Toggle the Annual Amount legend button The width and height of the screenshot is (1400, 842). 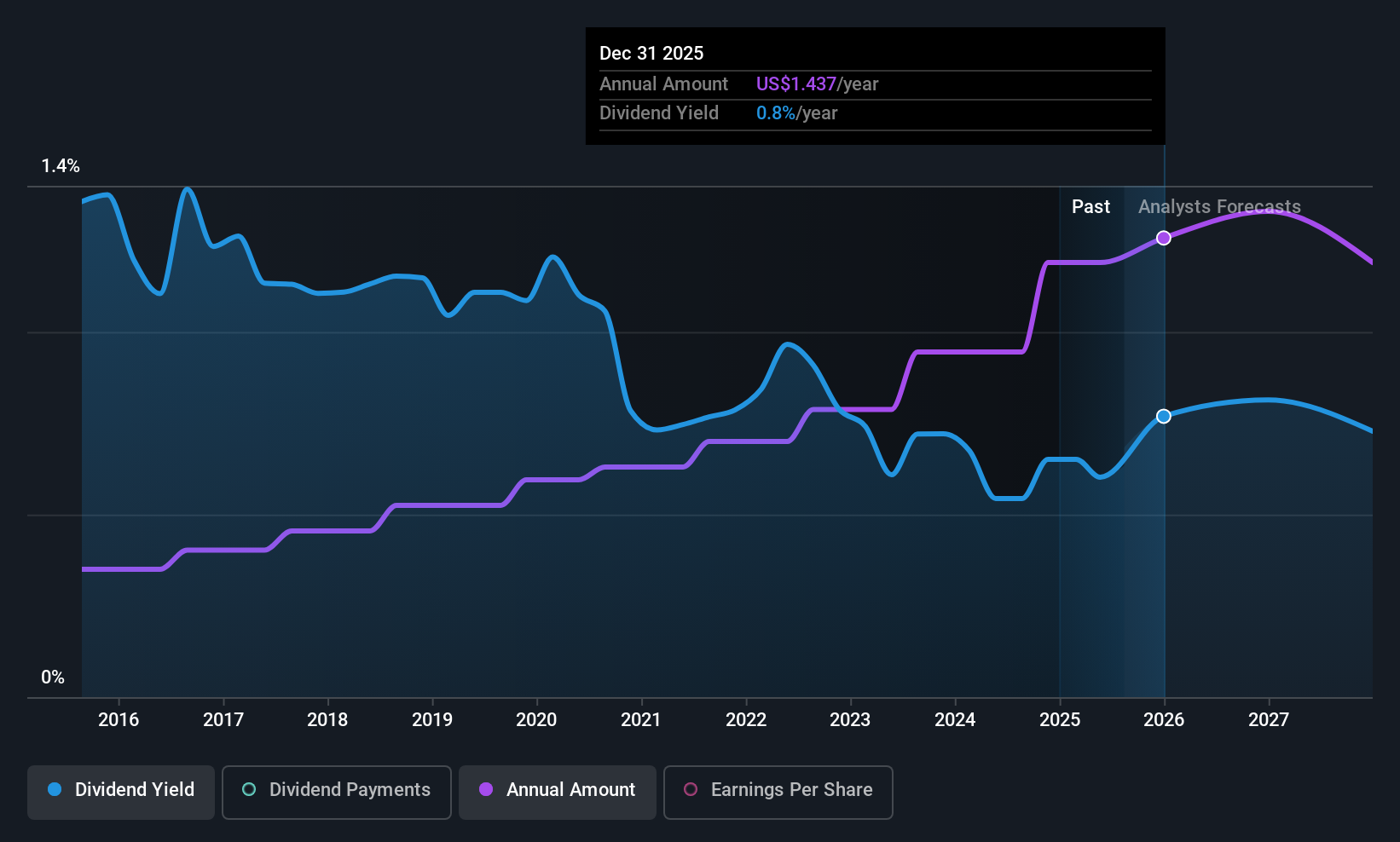tap(558, 792)
